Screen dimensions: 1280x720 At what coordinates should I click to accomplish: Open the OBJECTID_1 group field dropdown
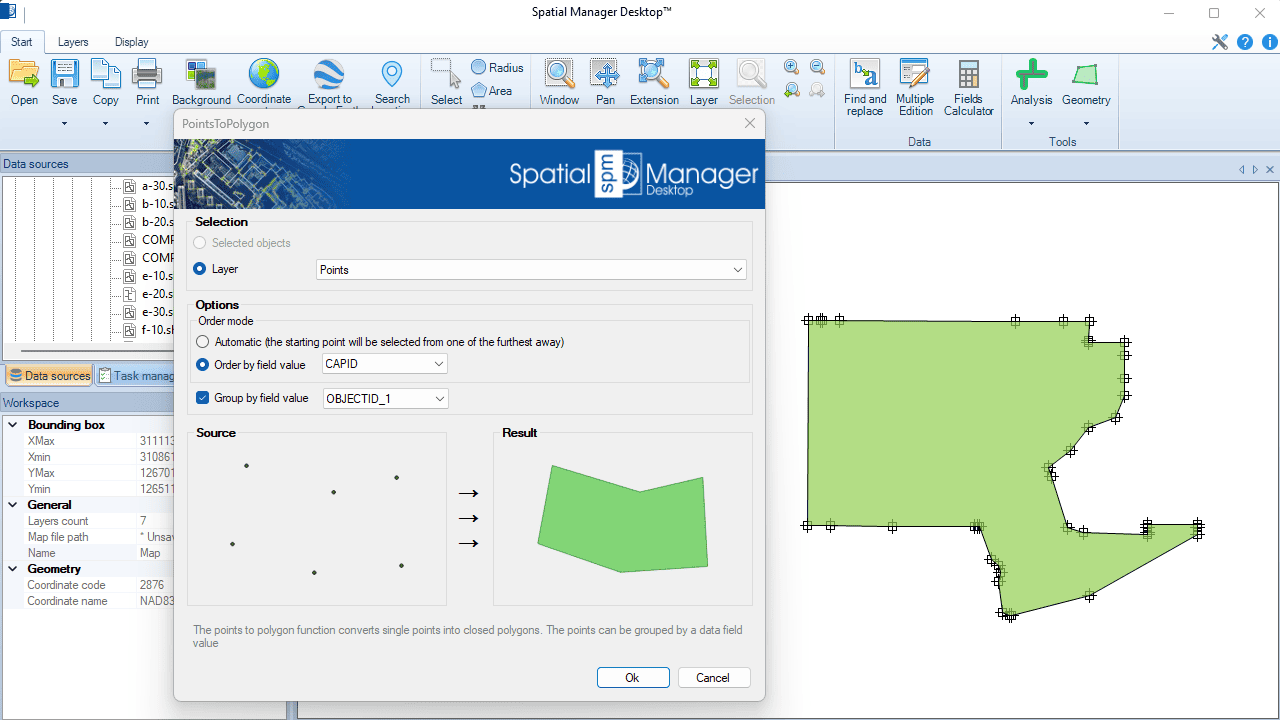[386, 399]
